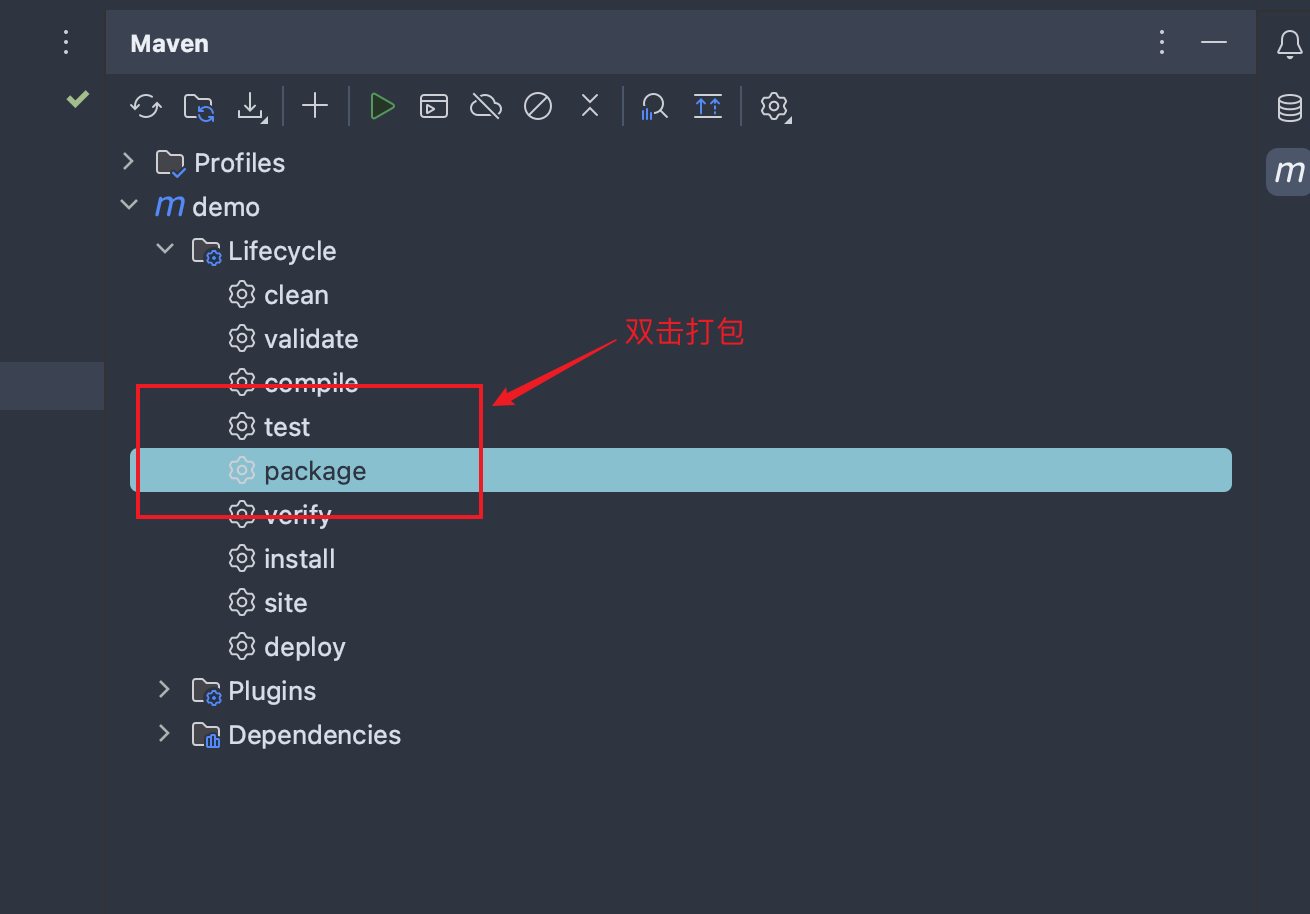This screenshot has height=914, width=1310.
Task: Expand the Plugins node
Action: coord(165,689)
